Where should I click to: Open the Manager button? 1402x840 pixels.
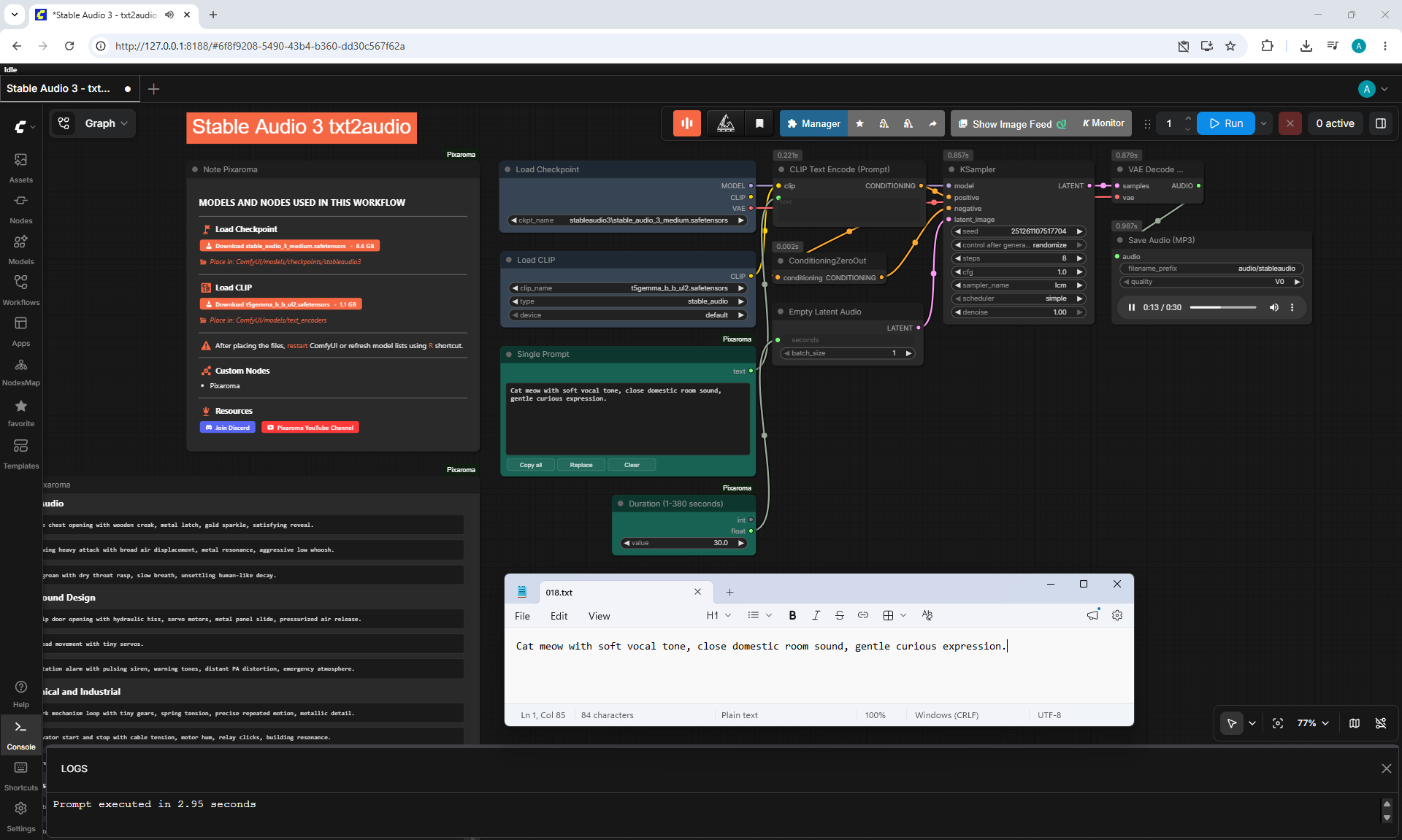pyautogui.click(x=813, y=123)
